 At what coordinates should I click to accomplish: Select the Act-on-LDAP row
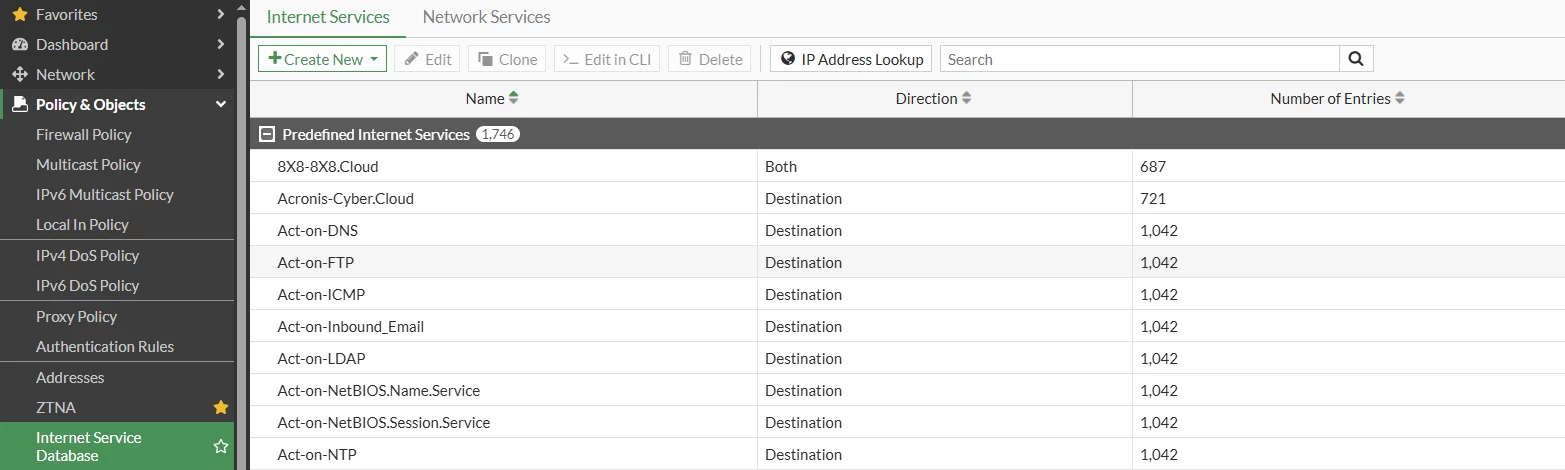point(907,358)
